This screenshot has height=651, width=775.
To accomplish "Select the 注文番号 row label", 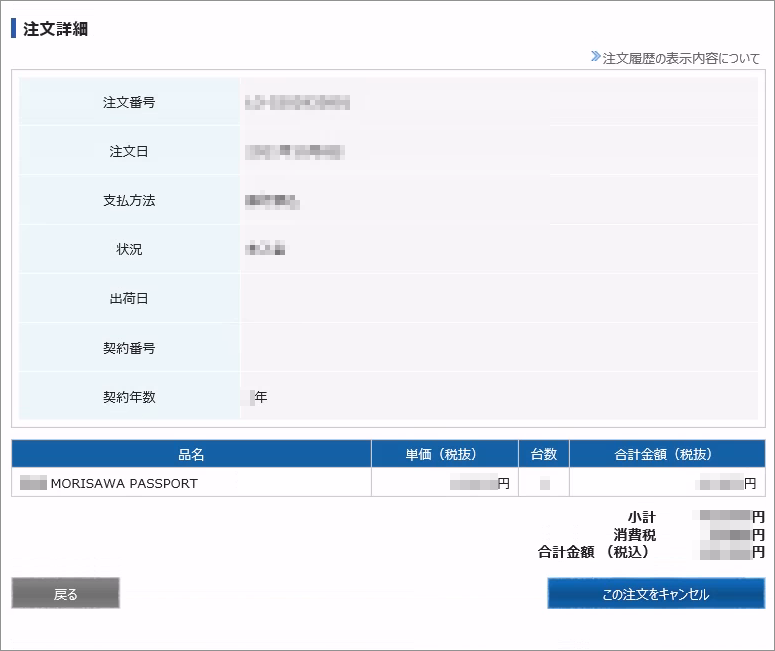I will 129,102.
